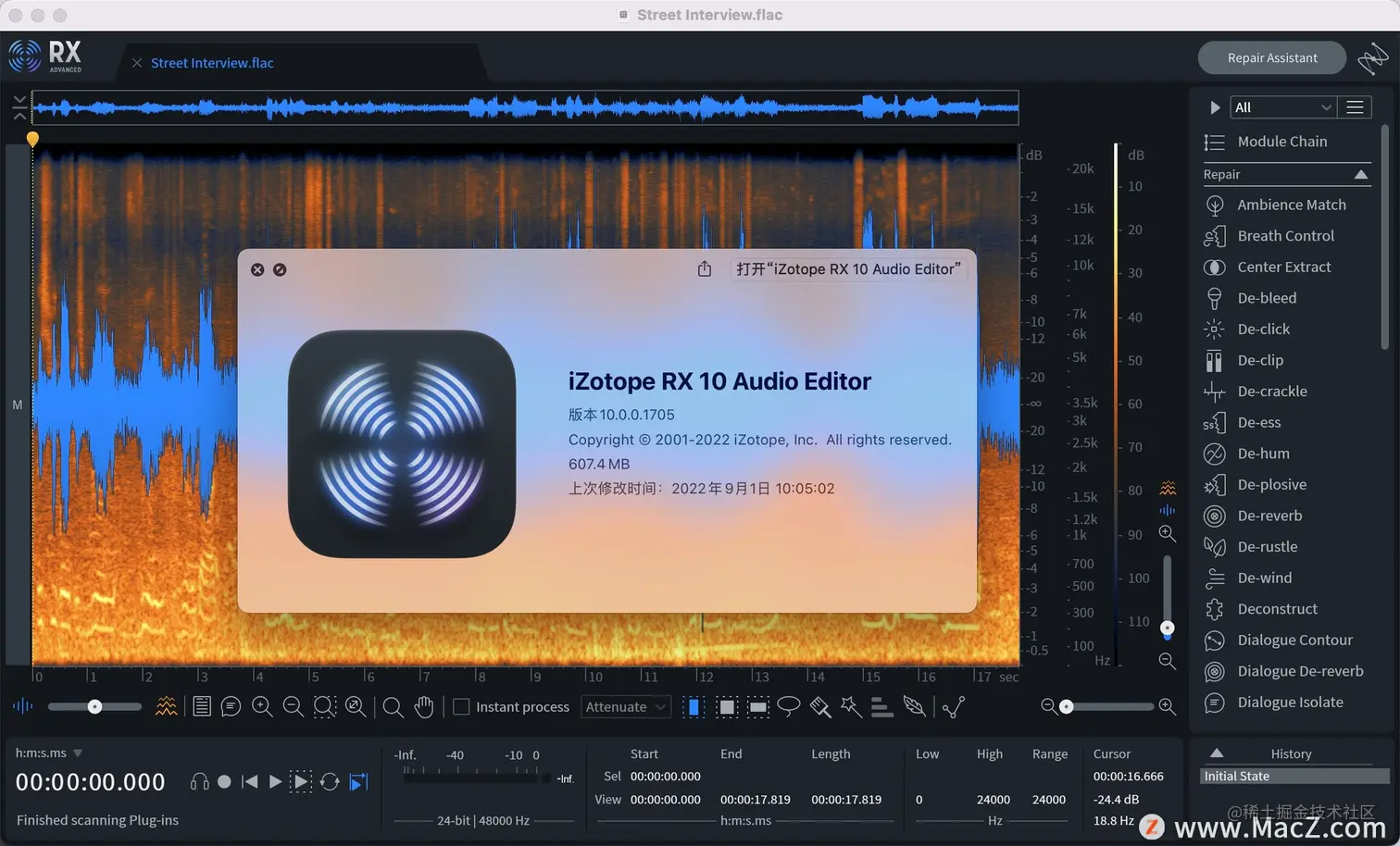Open the De-click module

pyautogui.click(x=1263, y=329)
